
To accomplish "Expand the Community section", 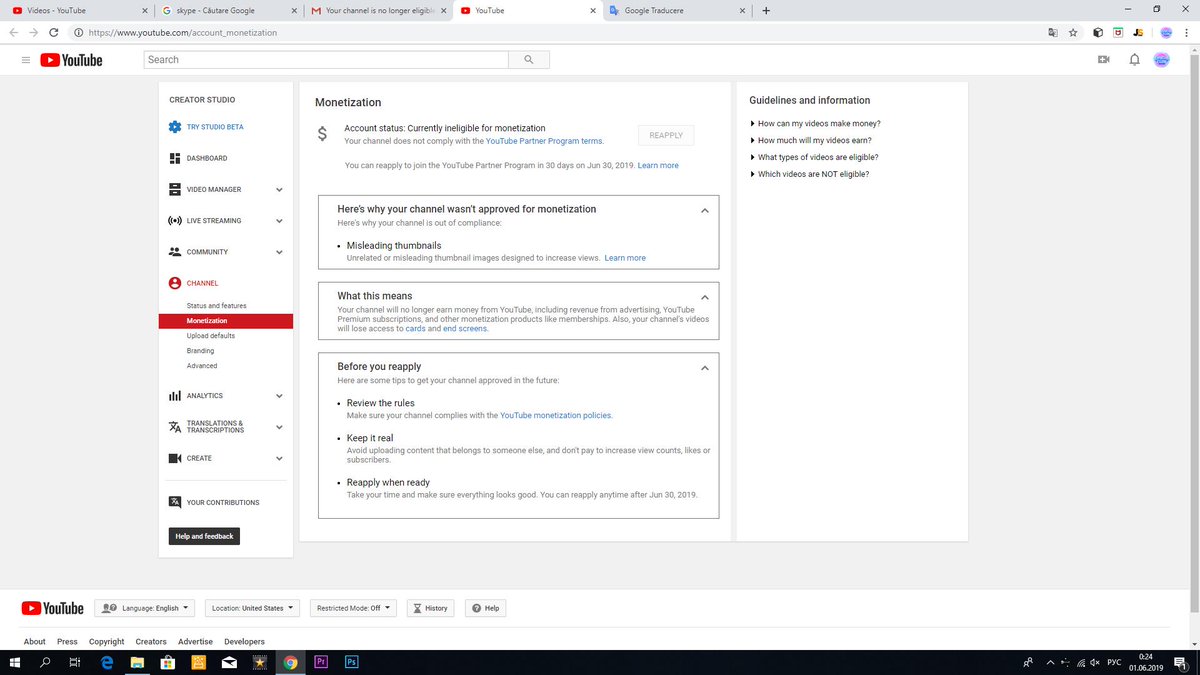I will click(279, 252).
